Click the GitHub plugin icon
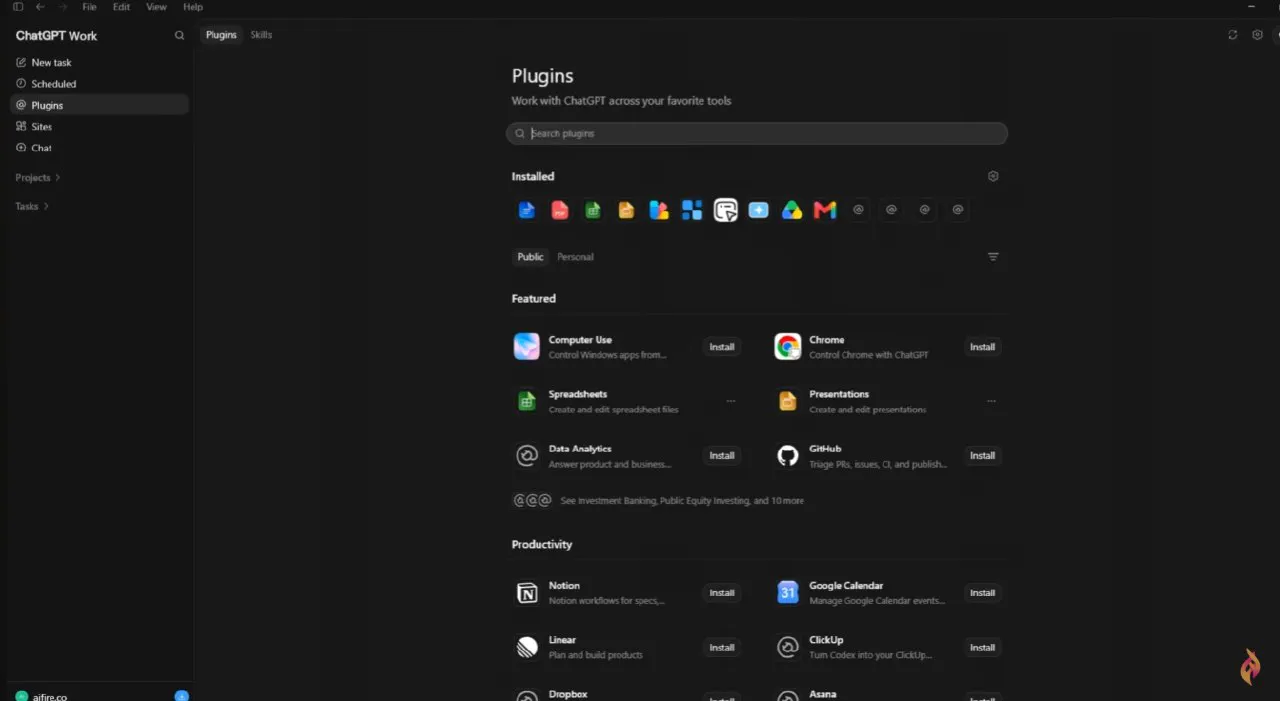The height and width of the screenshot is (701, 1280). coord(788,456)
